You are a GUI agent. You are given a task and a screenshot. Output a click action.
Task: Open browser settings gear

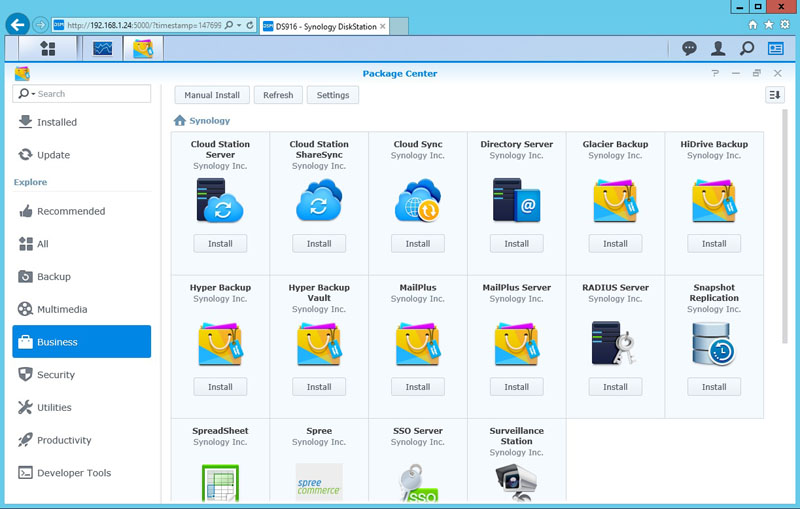click(x=785, y=24)
